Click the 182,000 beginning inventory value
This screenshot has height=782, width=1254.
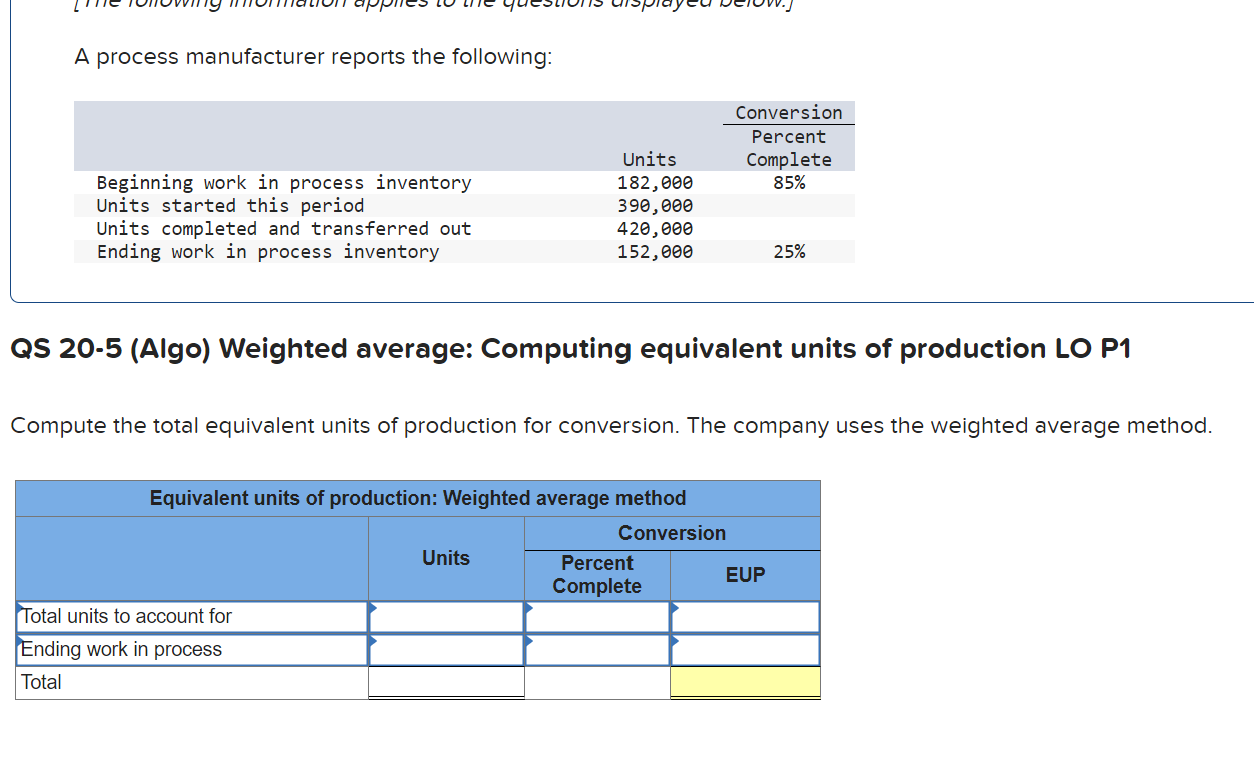pyautogui.click(x=656, y=182)
